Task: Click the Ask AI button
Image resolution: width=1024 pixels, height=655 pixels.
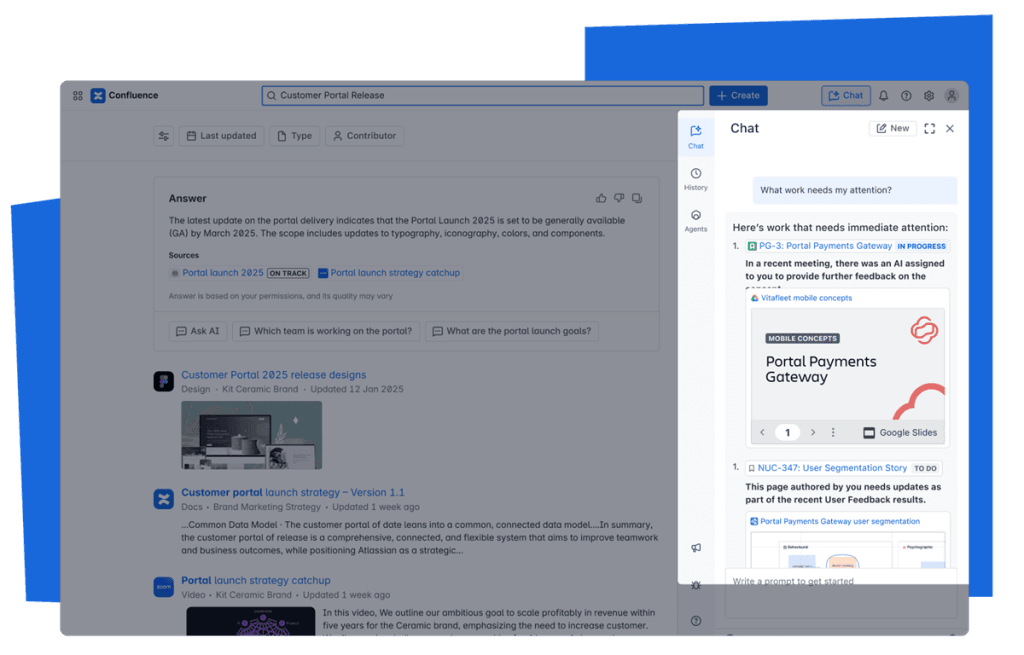Action: (x=198, y=331)
